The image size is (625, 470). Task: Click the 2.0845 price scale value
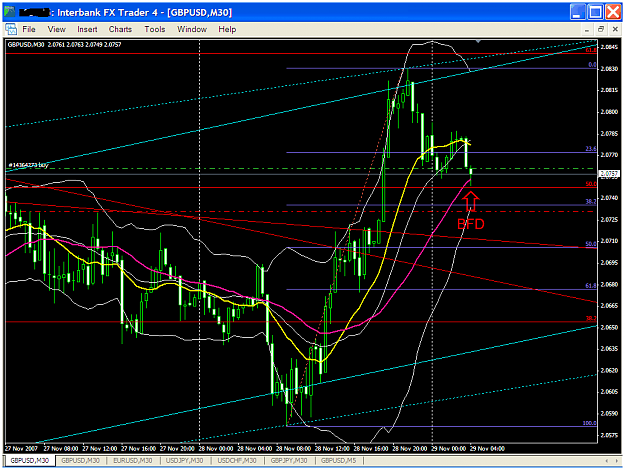[609, 47]
